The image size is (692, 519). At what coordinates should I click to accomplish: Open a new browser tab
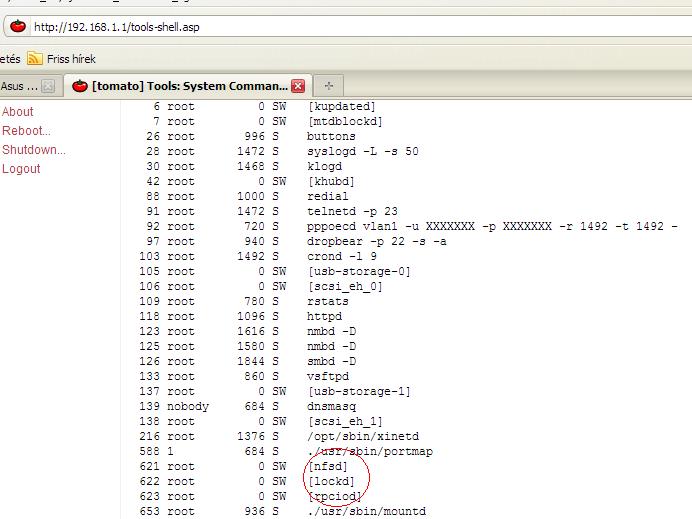tap(329, 86)
